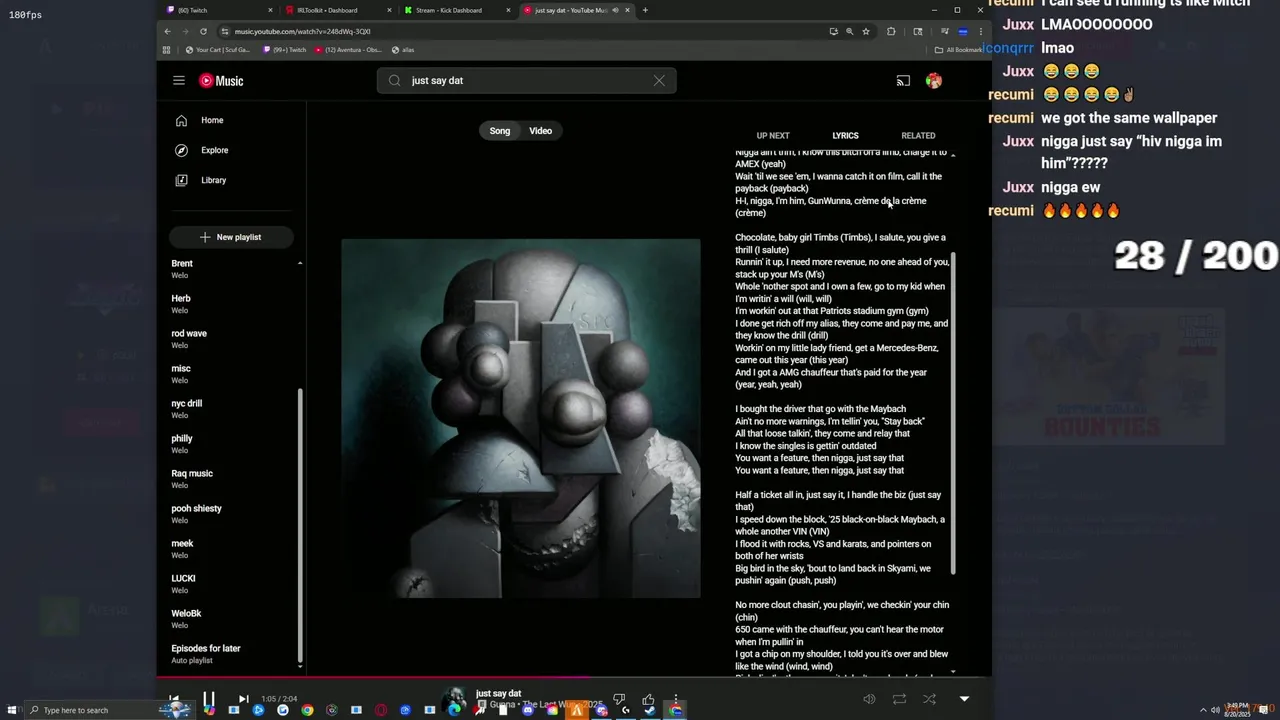Open Chrome extensions puzzle icon
Screen dimensions: 1280x720
[x=891, y=31]
